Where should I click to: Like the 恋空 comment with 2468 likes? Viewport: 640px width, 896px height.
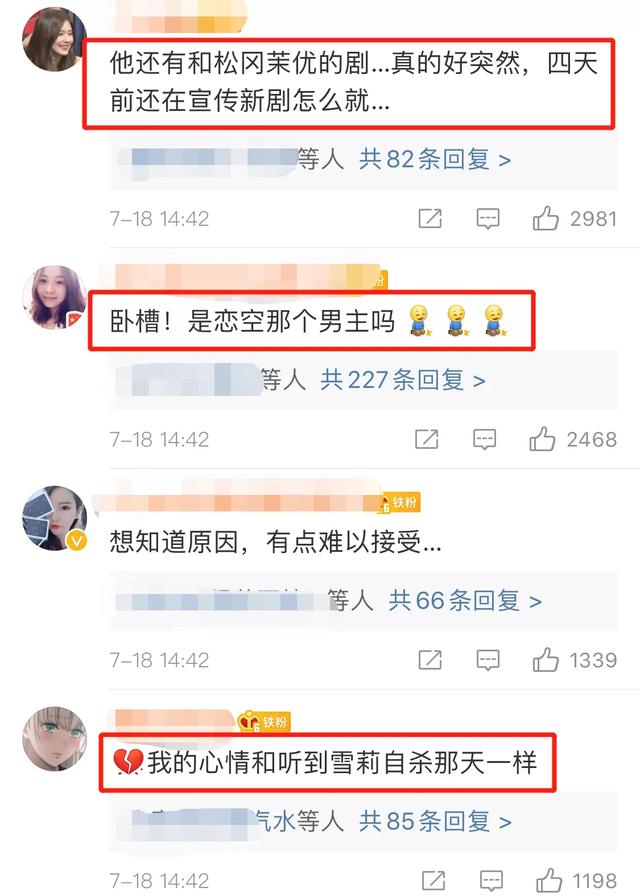[542, 439]
